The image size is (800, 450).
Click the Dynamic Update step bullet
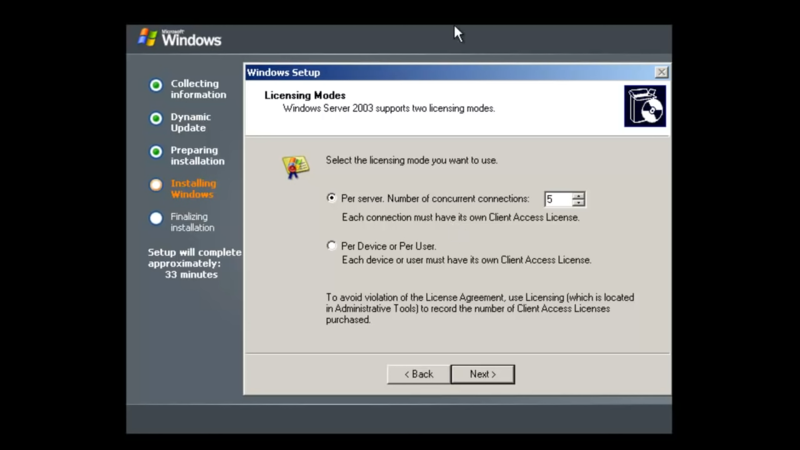[x=156, y=118]
